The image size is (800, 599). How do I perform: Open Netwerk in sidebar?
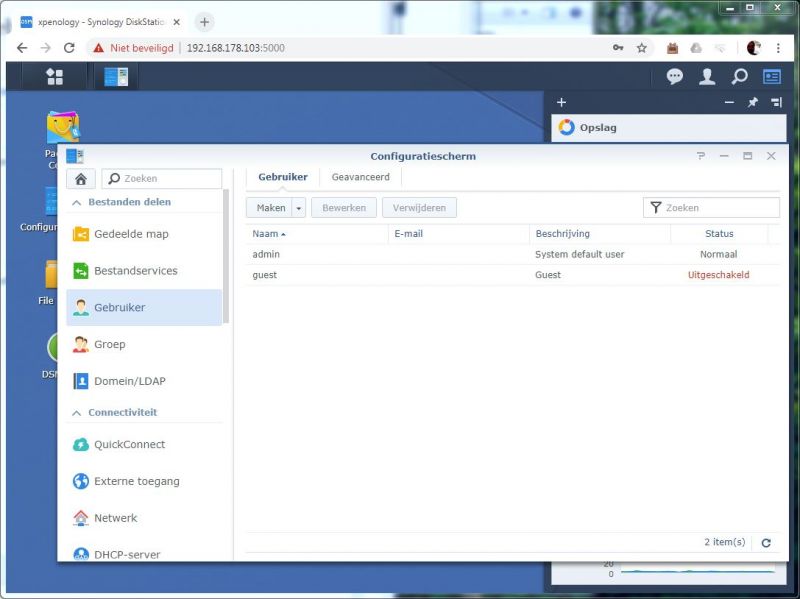tap(144, 518)
